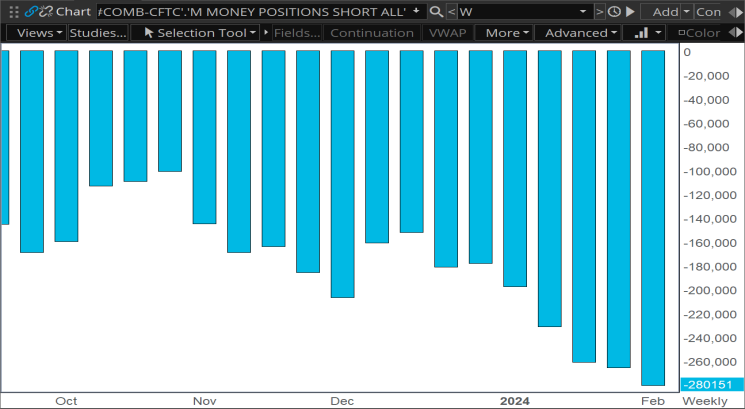The height and width of the screenshot is (409, 745).
Task: Click the -280151 current value label
Action: [x=712, y=384]
